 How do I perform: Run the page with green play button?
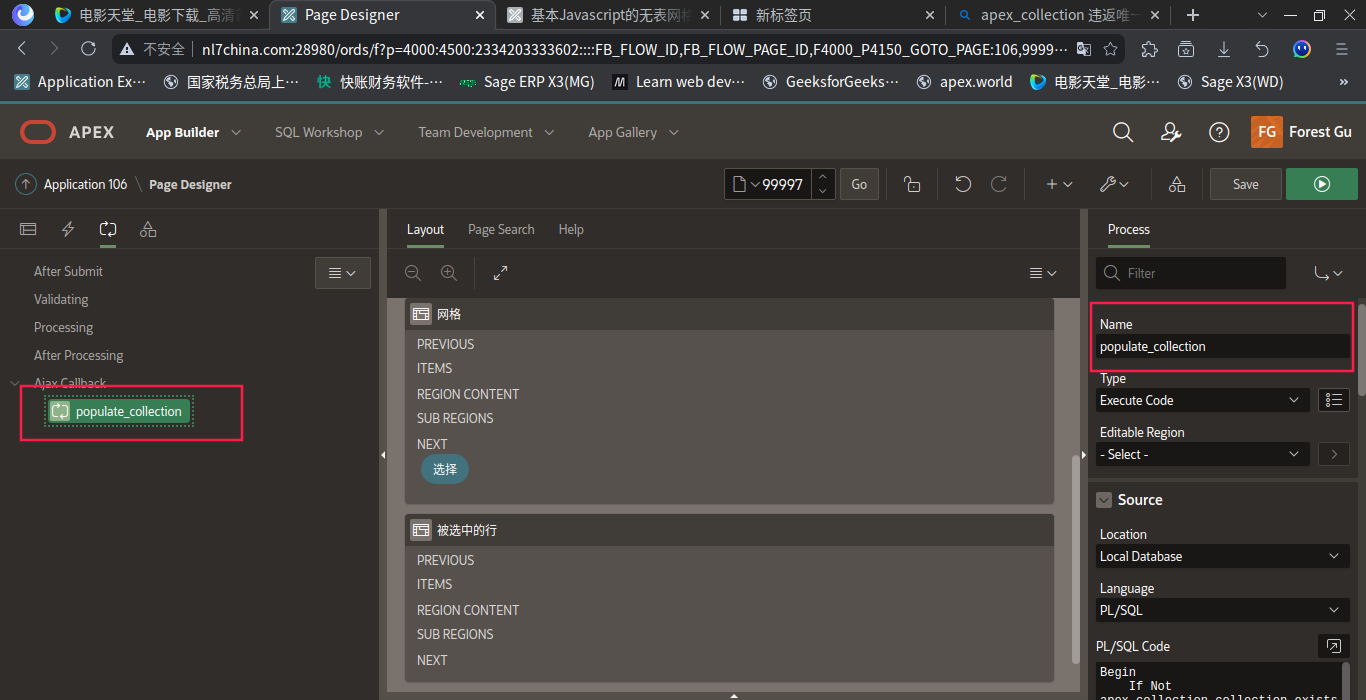pyautogui.click(x=1322, y=183)
